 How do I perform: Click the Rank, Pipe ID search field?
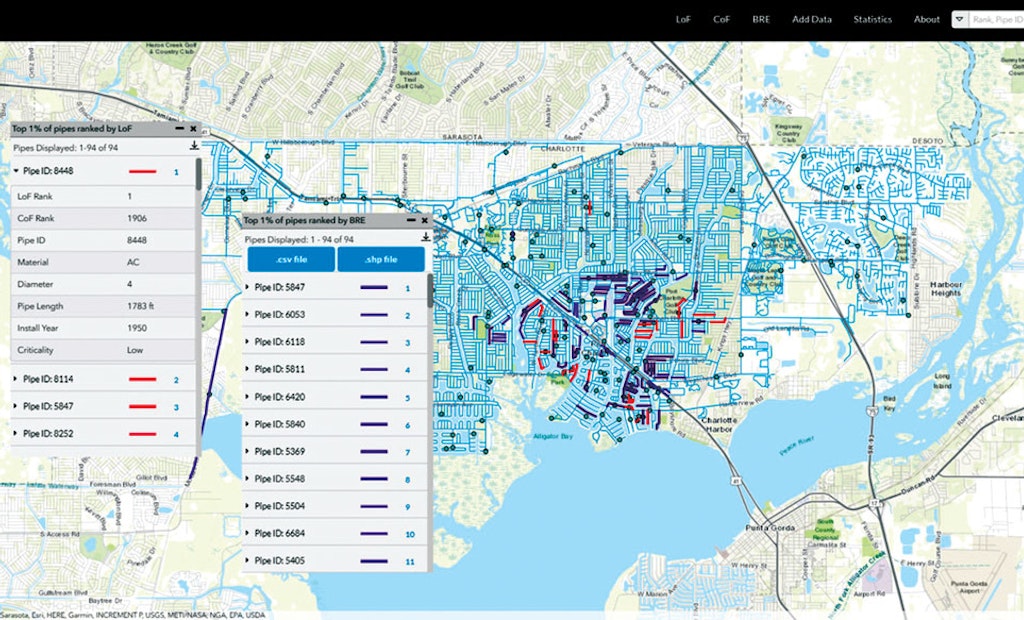(996, 20)
